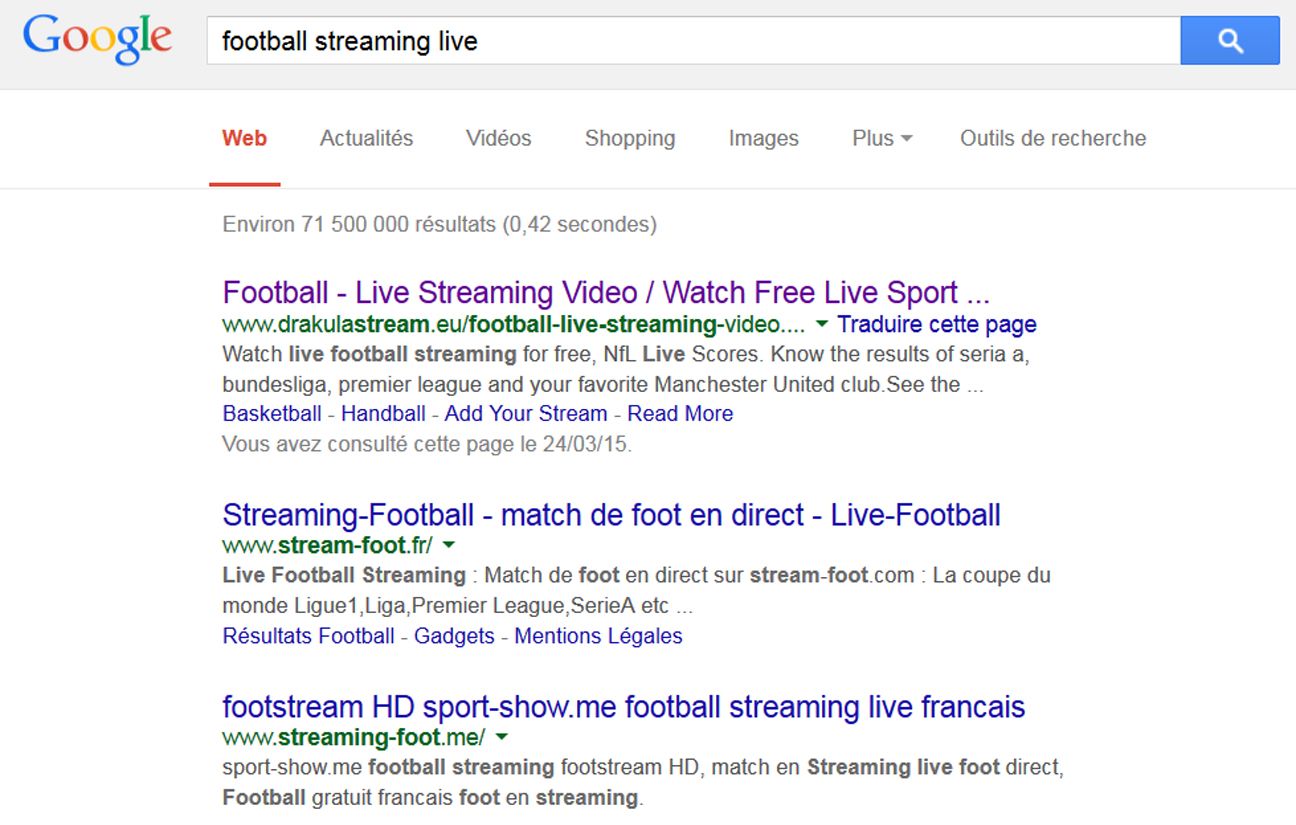Click Traduire cette page link
1296x825 pixels.
pos(936,324)
